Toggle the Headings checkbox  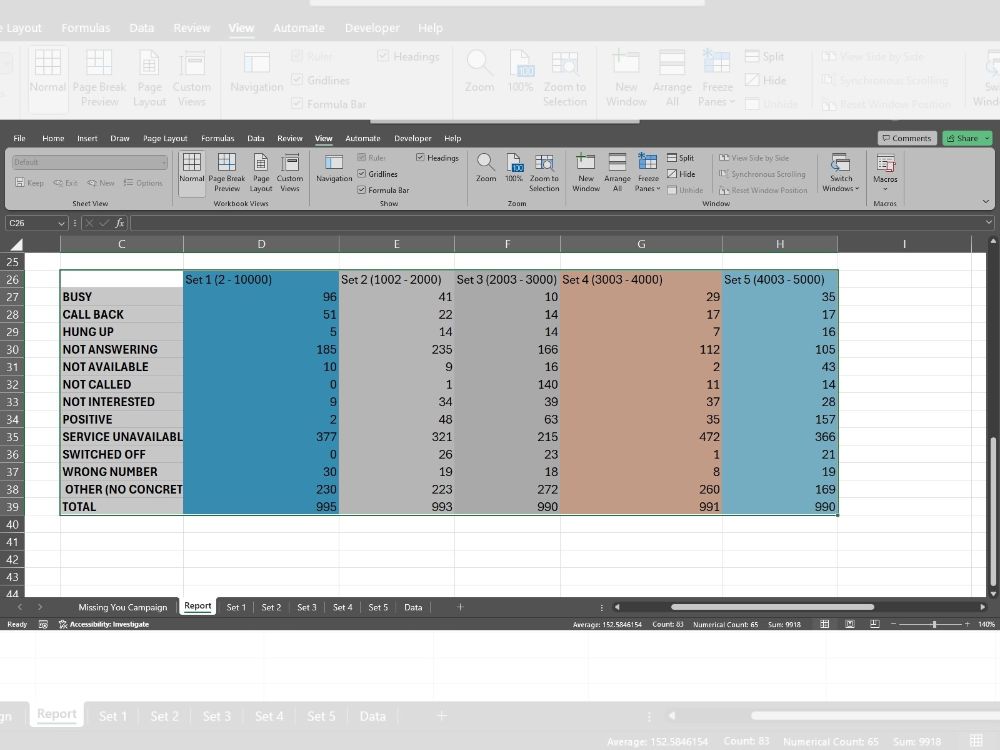420,158
